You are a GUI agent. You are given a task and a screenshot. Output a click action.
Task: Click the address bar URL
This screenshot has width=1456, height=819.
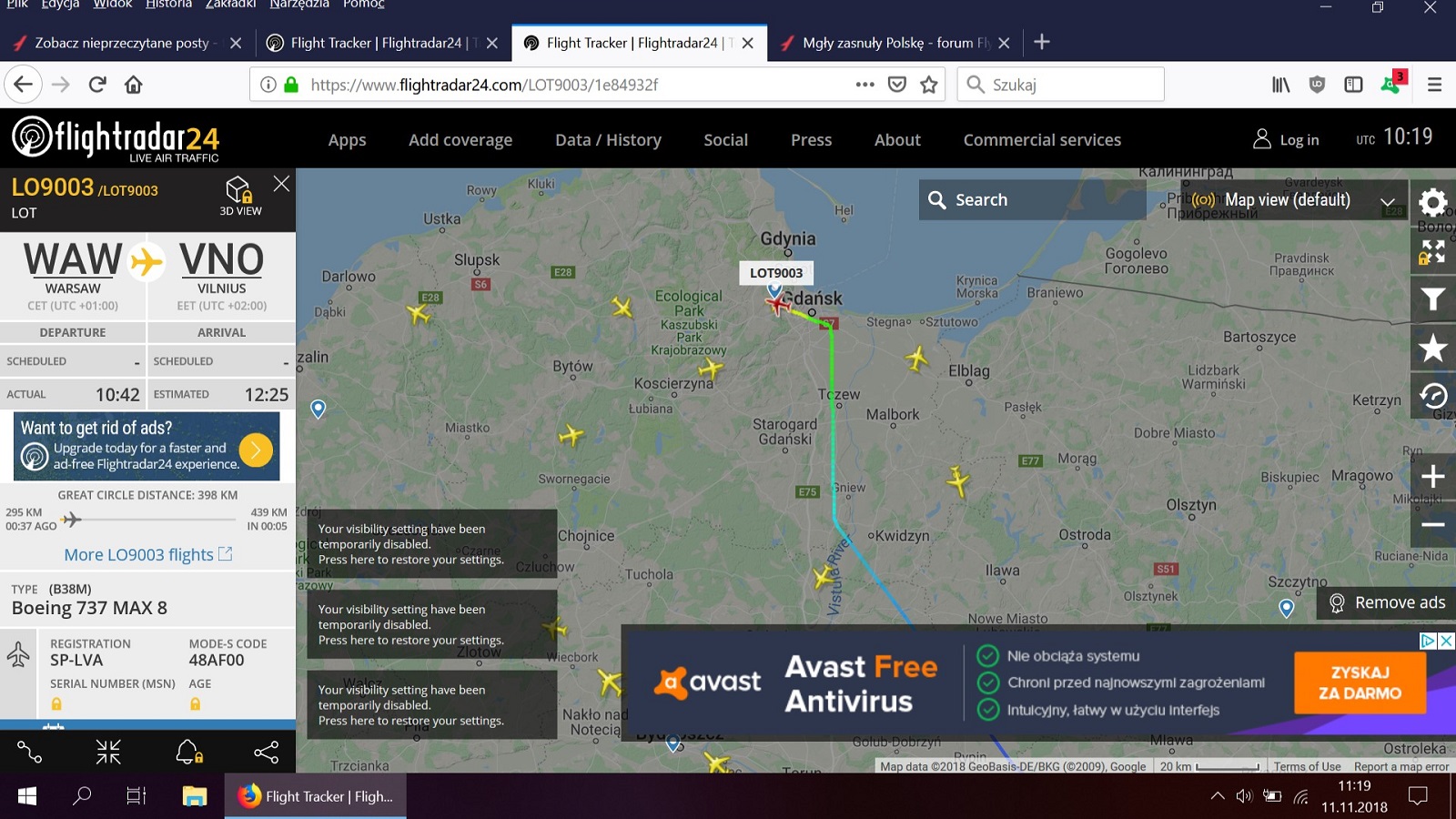(x=484, y=85)
